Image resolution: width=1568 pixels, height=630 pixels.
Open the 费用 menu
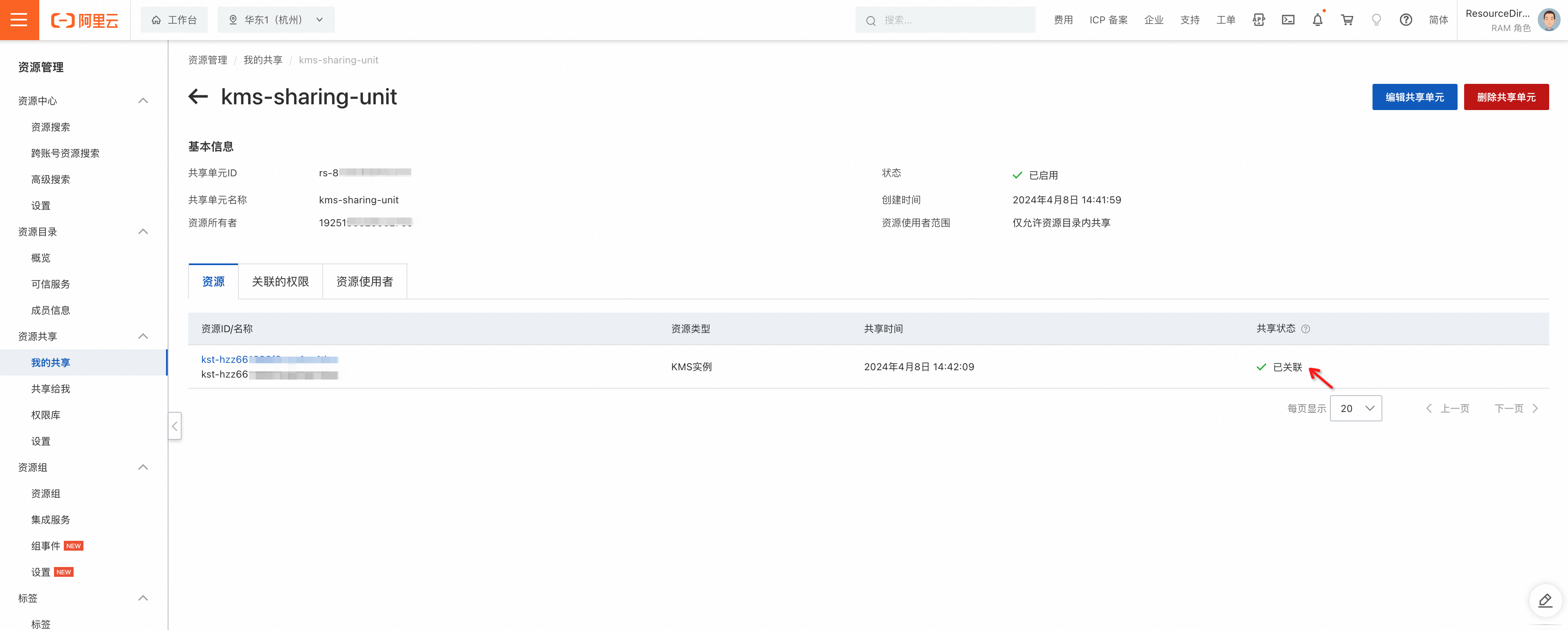coord(1063,20)
